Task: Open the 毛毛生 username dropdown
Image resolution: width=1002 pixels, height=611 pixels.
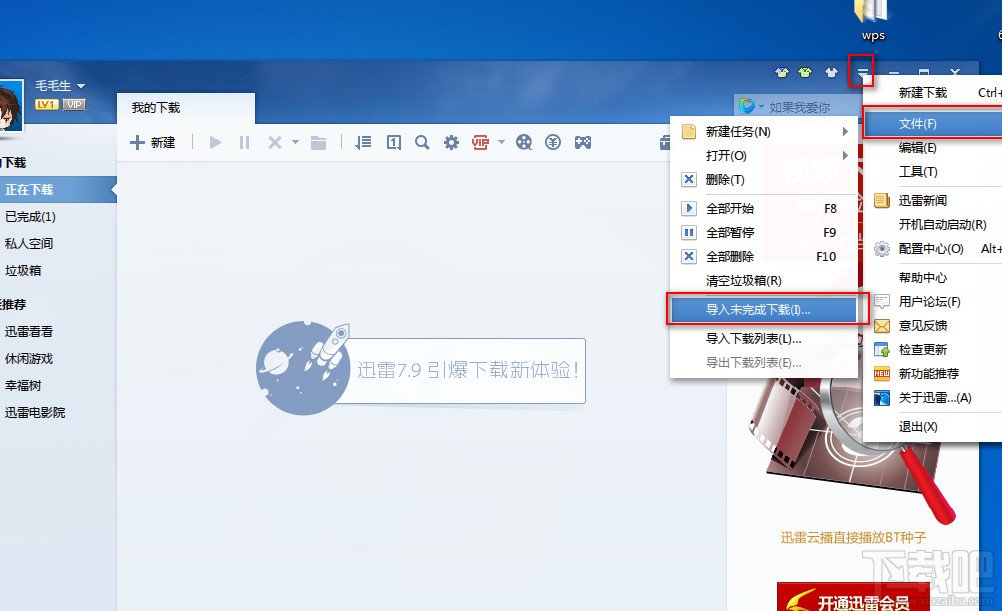Action: coord(59,85)
